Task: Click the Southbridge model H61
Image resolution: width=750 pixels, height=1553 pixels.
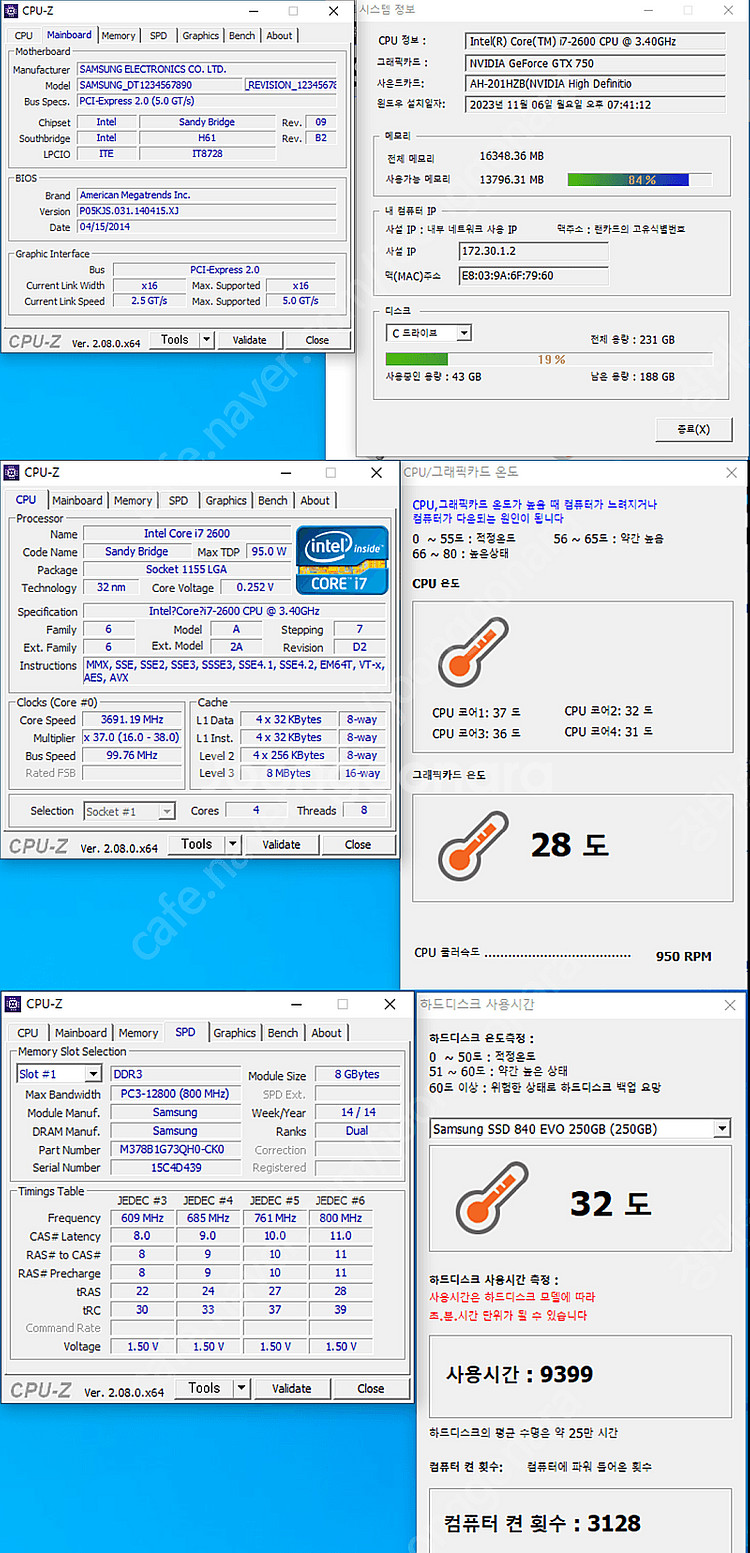Action: 207,138
